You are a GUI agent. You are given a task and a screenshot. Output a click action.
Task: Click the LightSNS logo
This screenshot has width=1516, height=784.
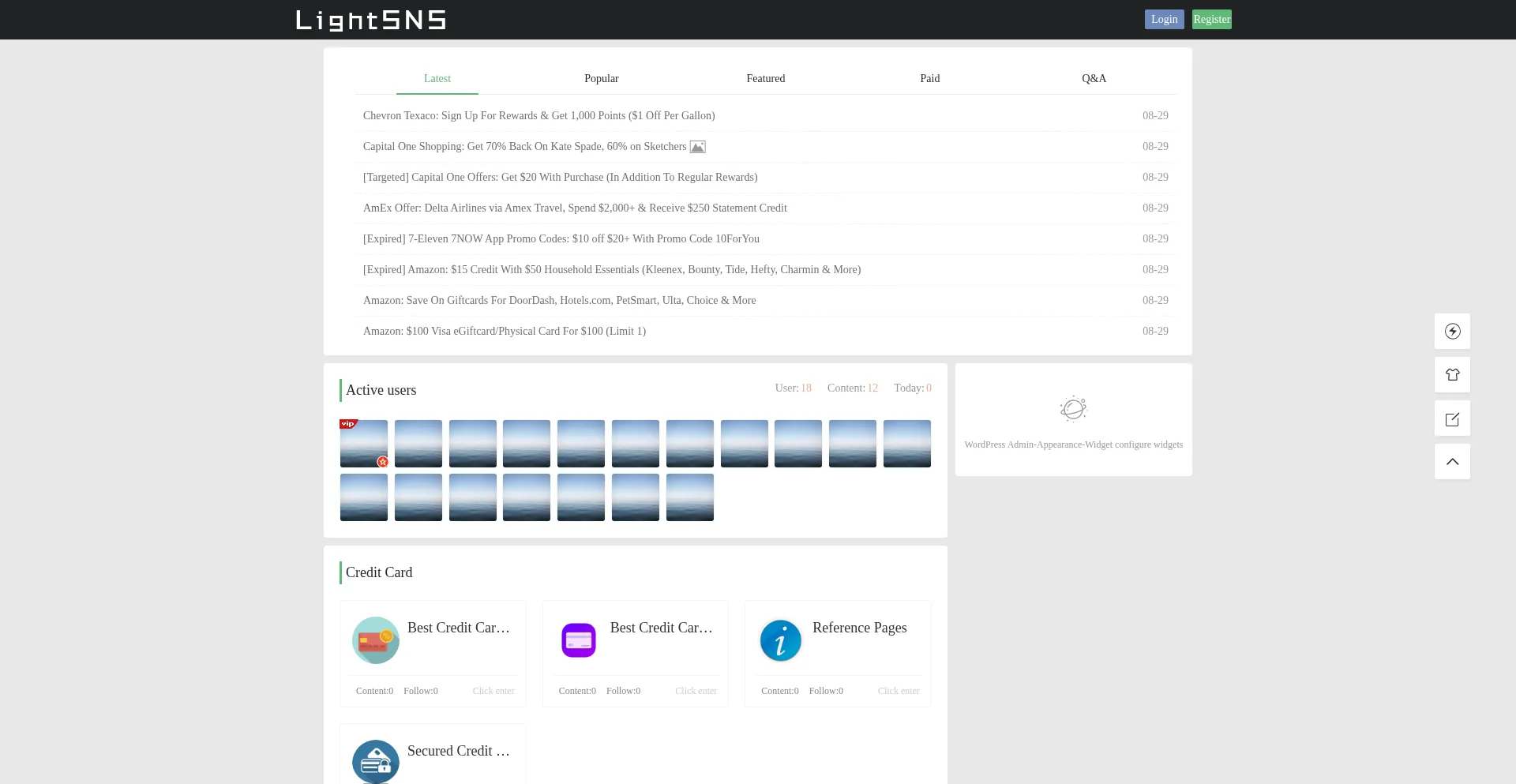370,20
